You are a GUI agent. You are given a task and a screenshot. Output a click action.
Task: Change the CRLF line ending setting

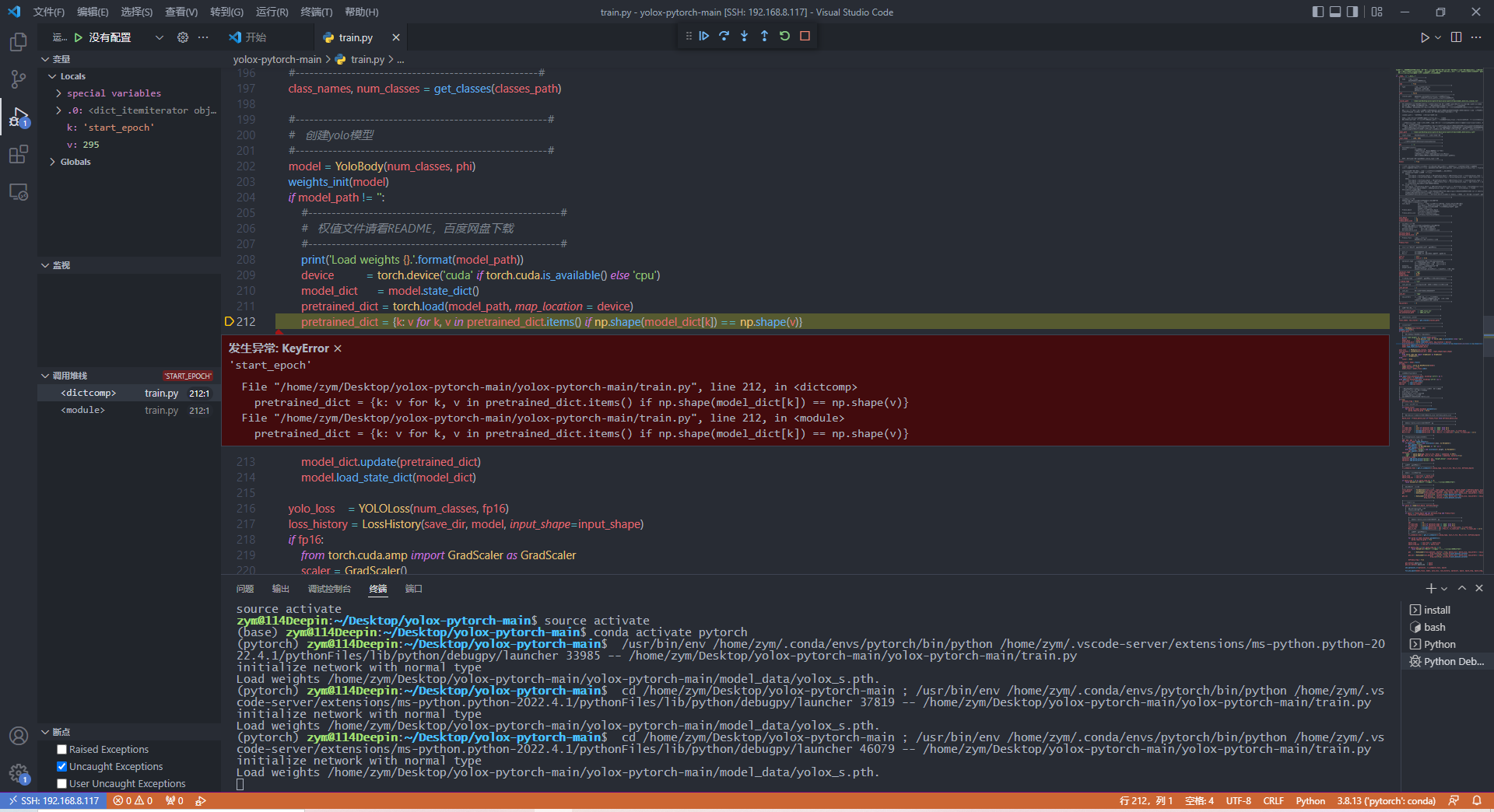pyautogui.click(x=1274, y=801)
